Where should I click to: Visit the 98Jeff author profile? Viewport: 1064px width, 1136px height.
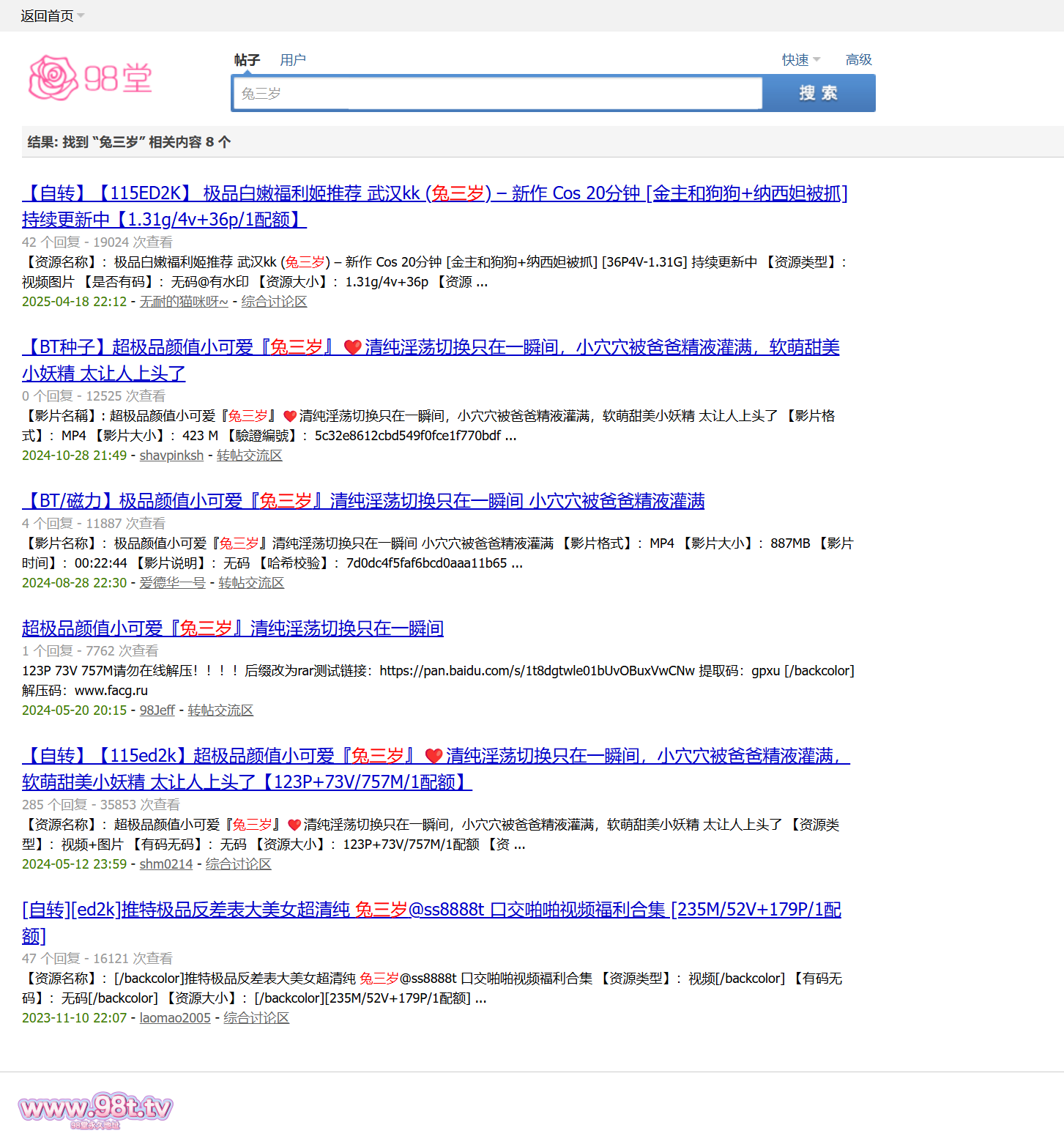click(x=157, y=710)
